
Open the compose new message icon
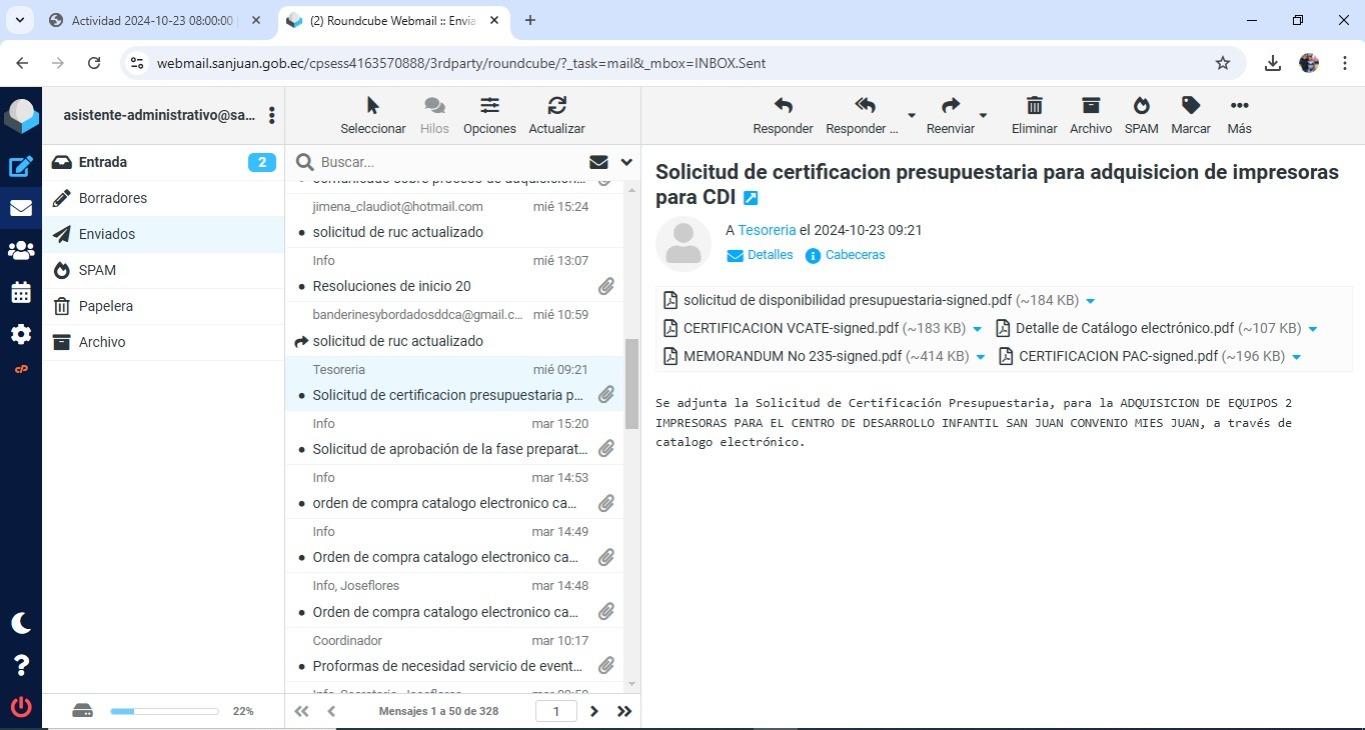pos(21,167)
